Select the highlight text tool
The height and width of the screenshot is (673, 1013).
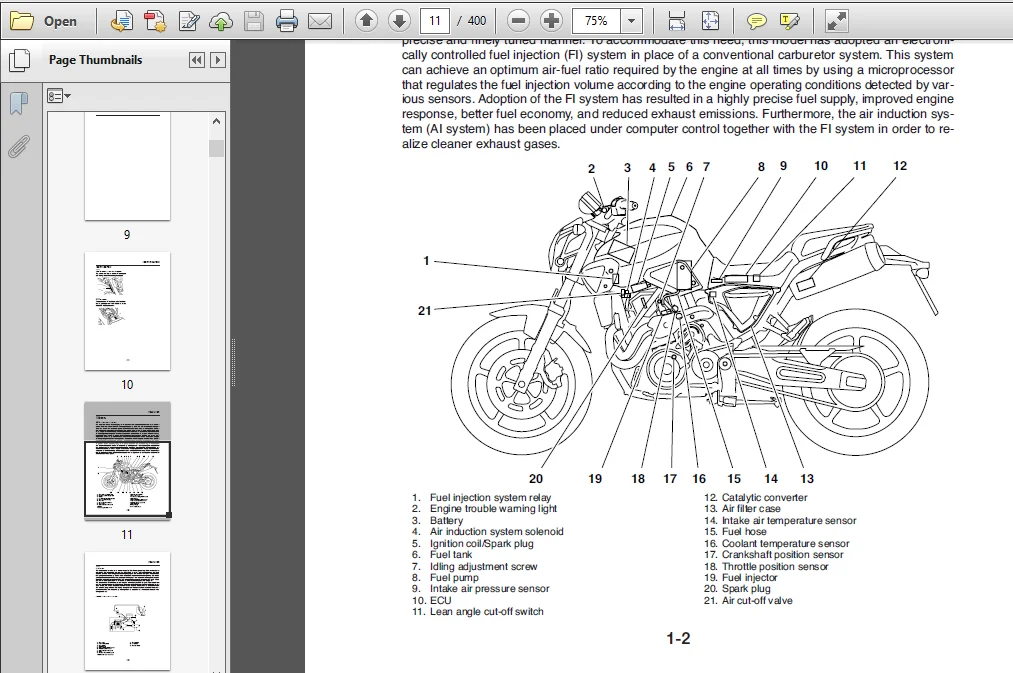[789, 21]
